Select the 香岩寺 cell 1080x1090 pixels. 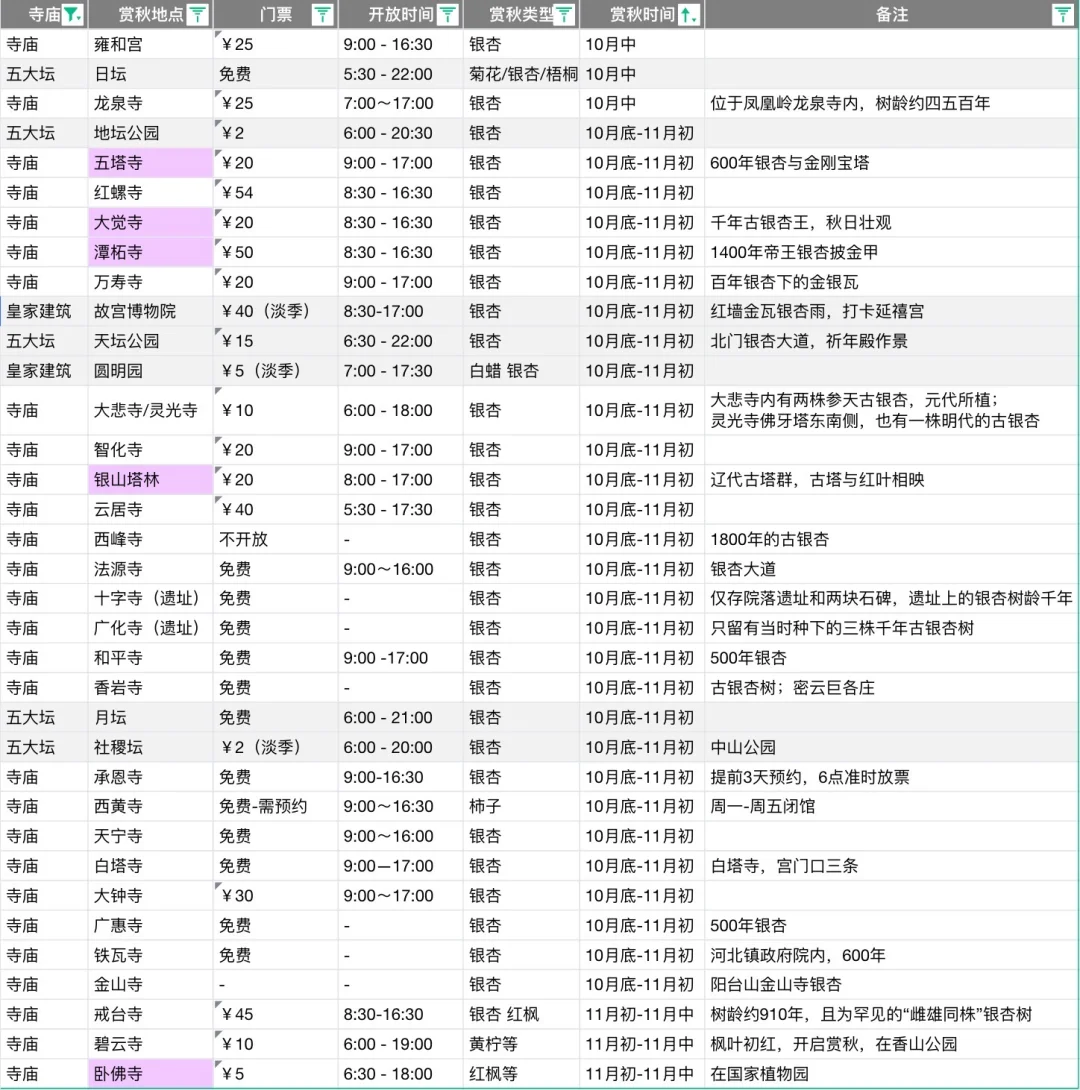click(x=150, y=688)
